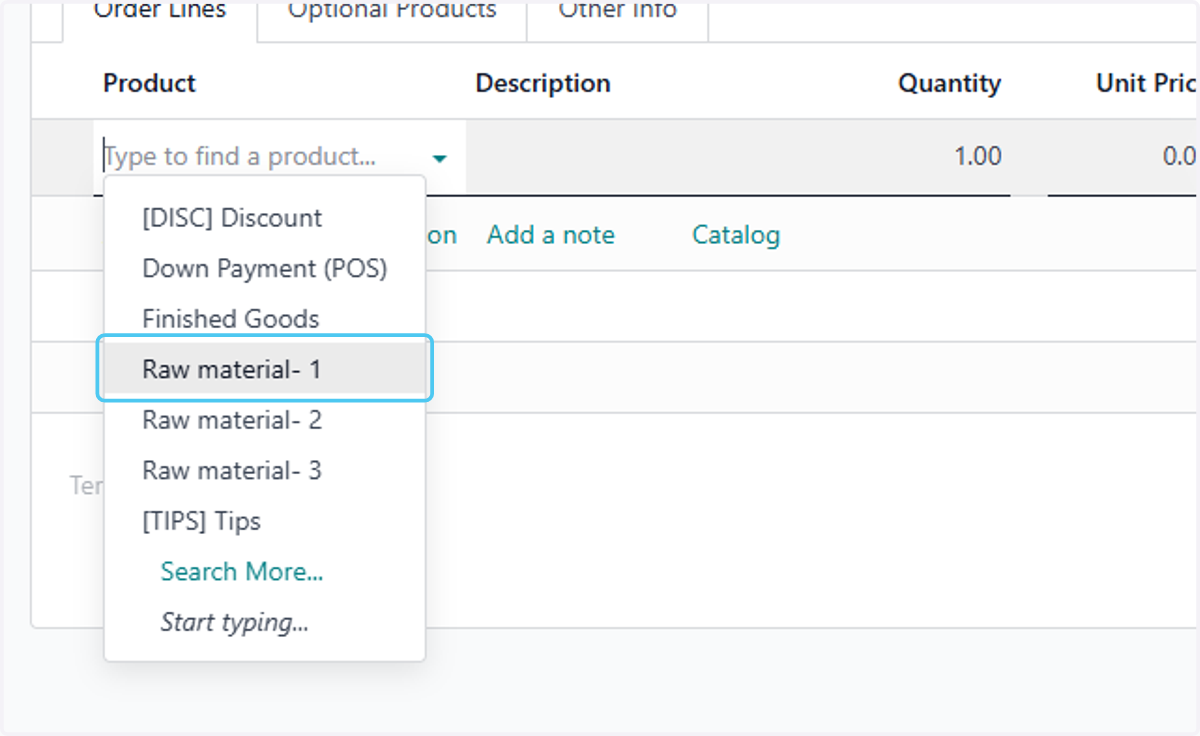This screenshot has width=1200, height=736.
Task: Select 'Raw material- 1' product
Action: [x=265, y=369]
